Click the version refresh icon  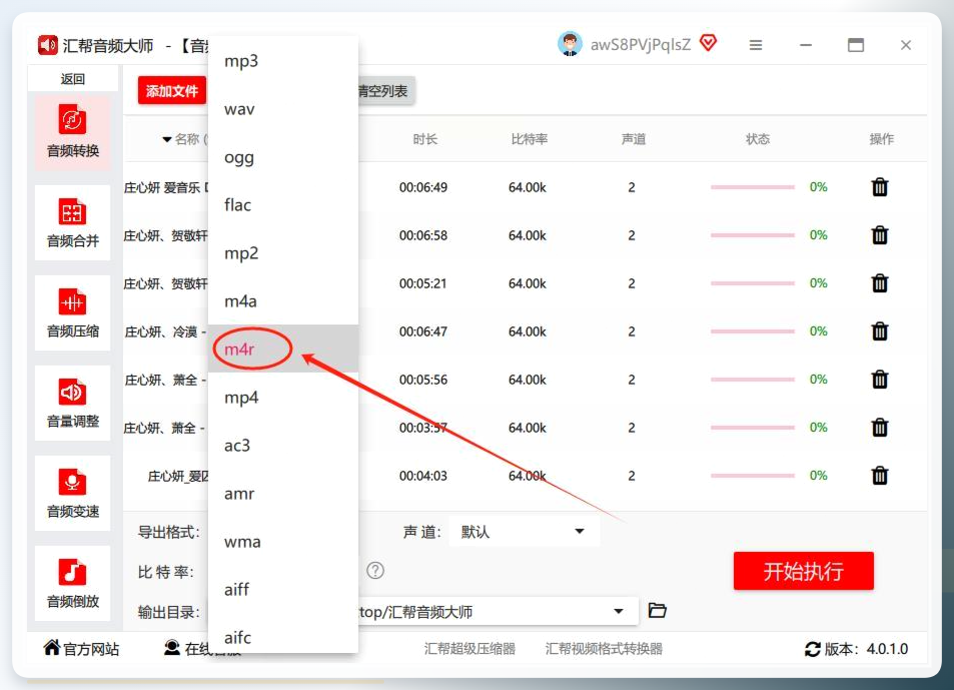click(x=812, y=649)
